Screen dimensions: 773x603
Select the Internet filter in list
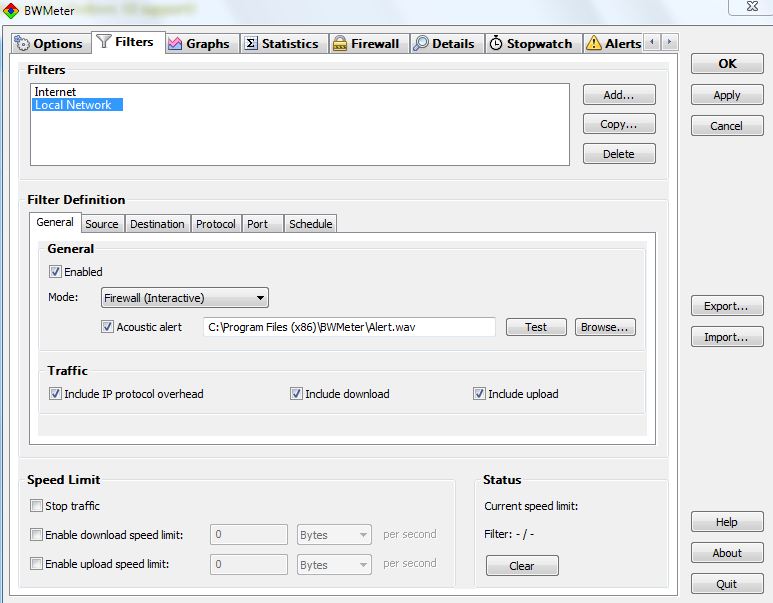55,92
